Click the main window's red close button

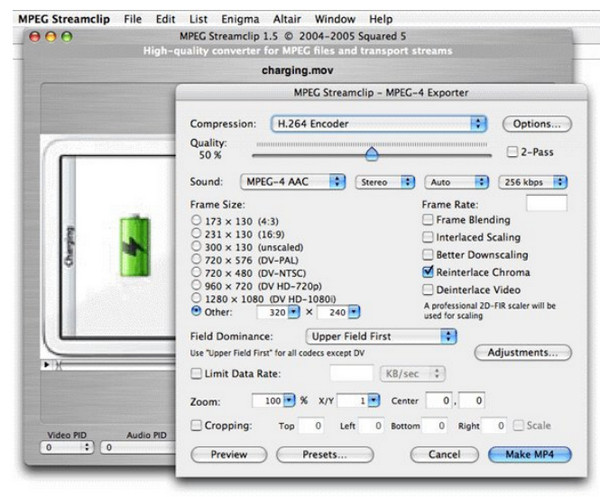[35, 37]
